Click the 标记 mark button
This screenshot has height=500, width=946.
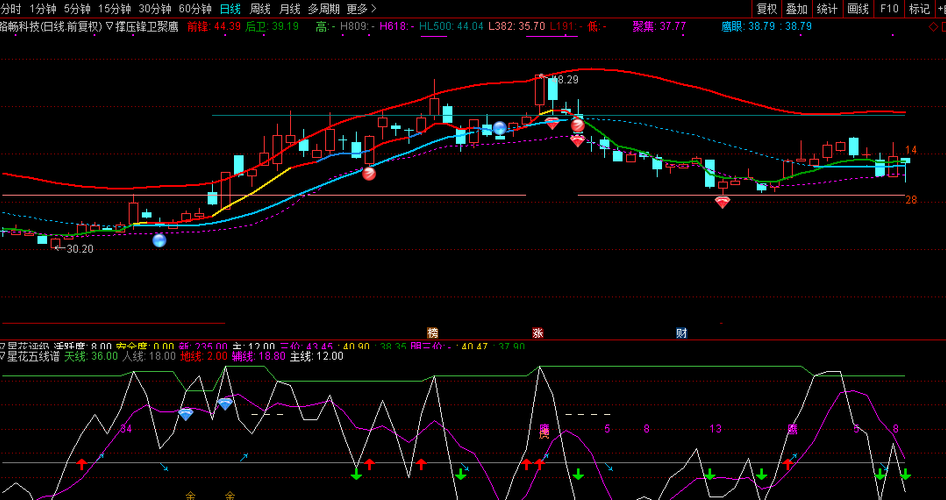pos(919,9)
